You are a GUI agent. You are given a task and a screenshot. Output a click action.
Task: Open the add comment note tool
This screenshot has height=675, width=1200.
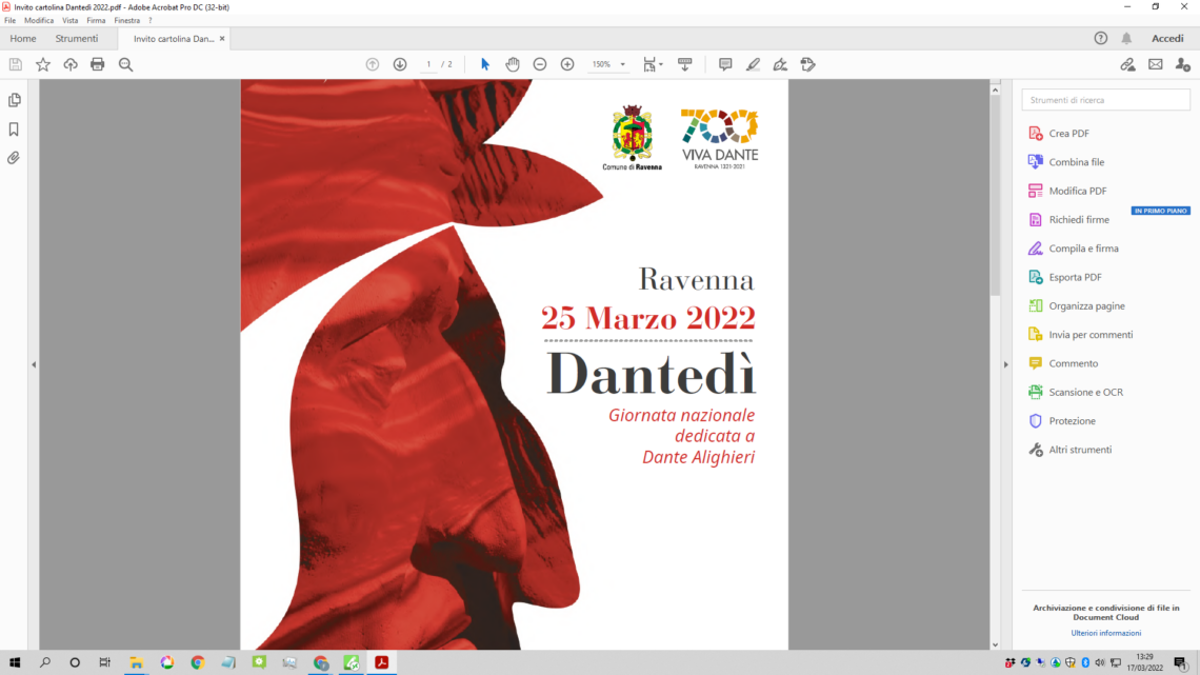click(725, 64)
